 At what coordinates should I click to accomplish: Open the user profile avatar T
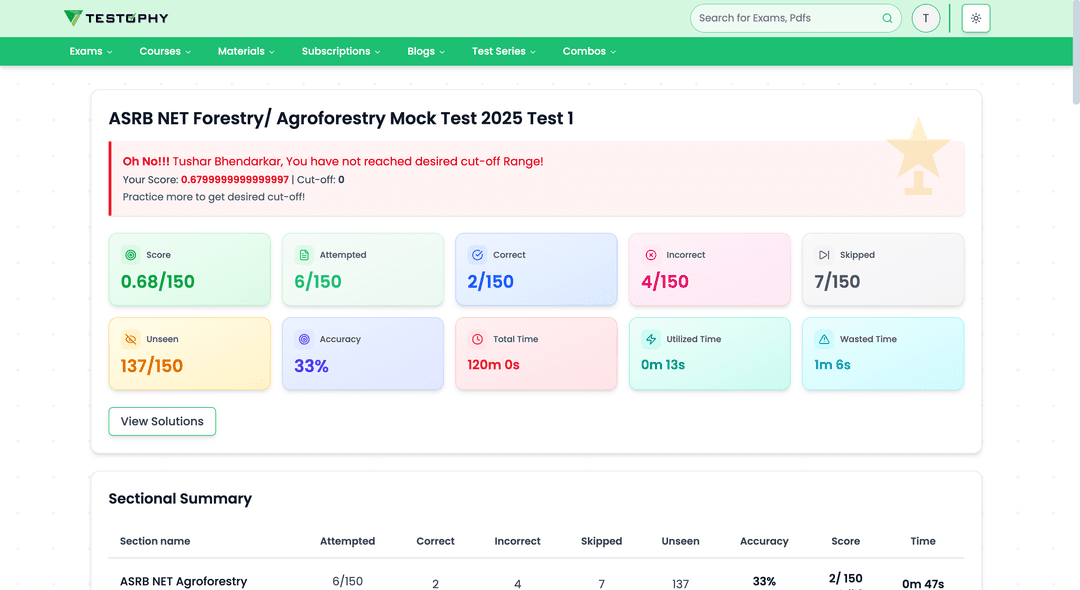tap(926, 19)
